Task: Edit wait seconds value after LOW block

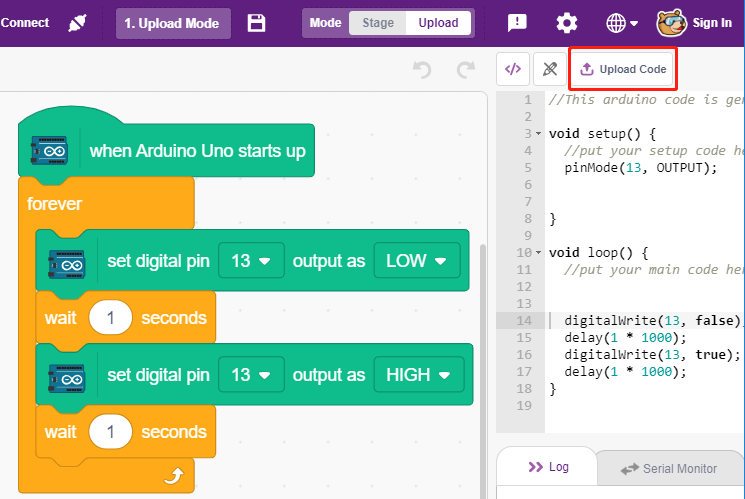Action: [110, 317]
